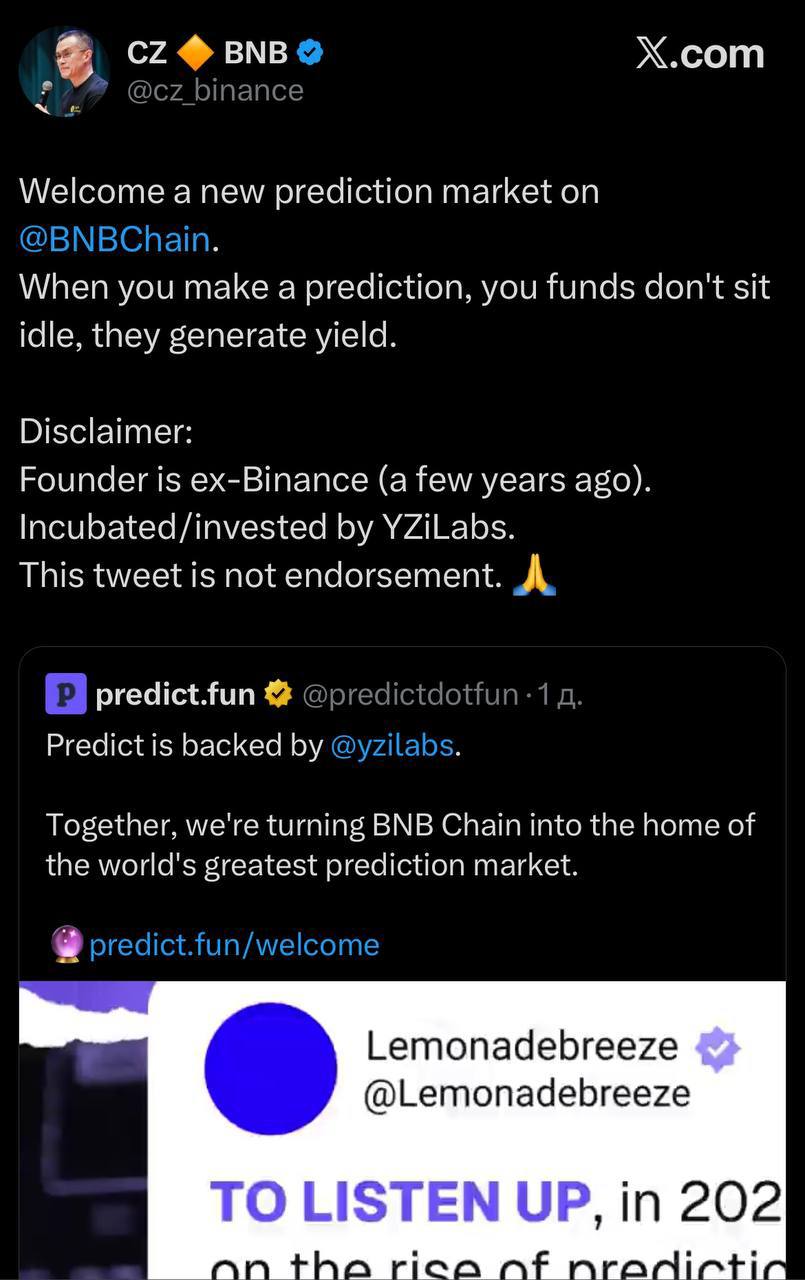Click the Lemonadebreeze purple verified badge

(718, 1049)
